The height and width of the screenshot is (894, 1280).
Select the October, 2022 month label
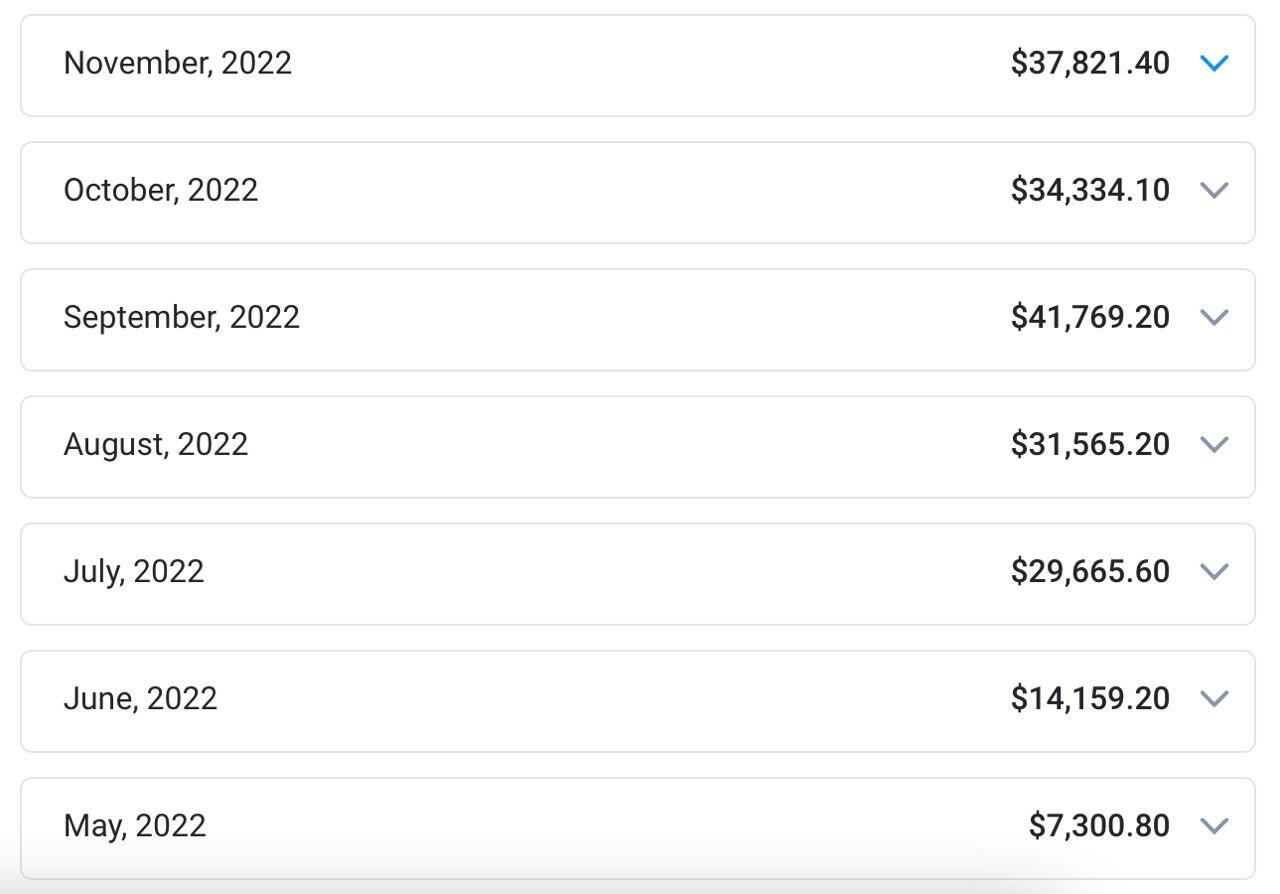(x=161, y=190)
